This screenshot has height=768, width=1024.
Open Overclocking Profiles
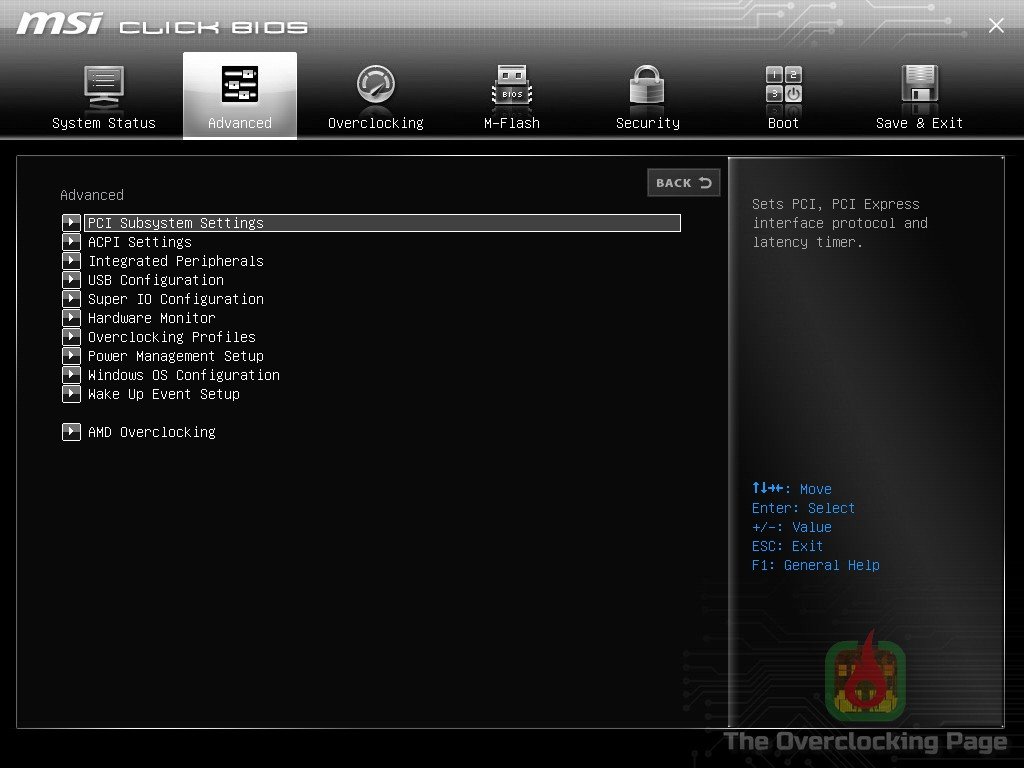point(171,336)
